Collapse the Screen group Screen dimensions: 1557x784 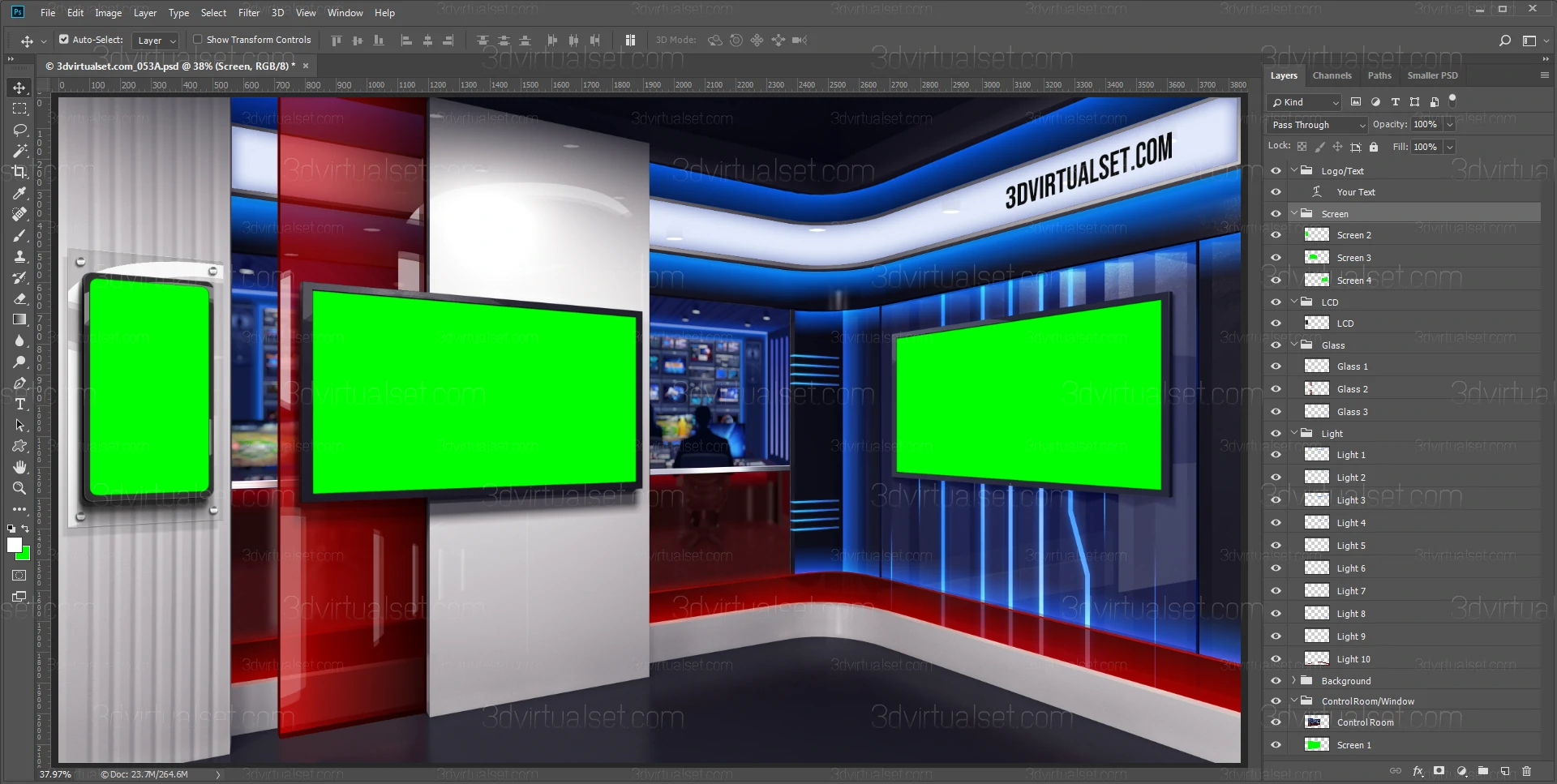pyautogui.click(x=1294, y=213)
